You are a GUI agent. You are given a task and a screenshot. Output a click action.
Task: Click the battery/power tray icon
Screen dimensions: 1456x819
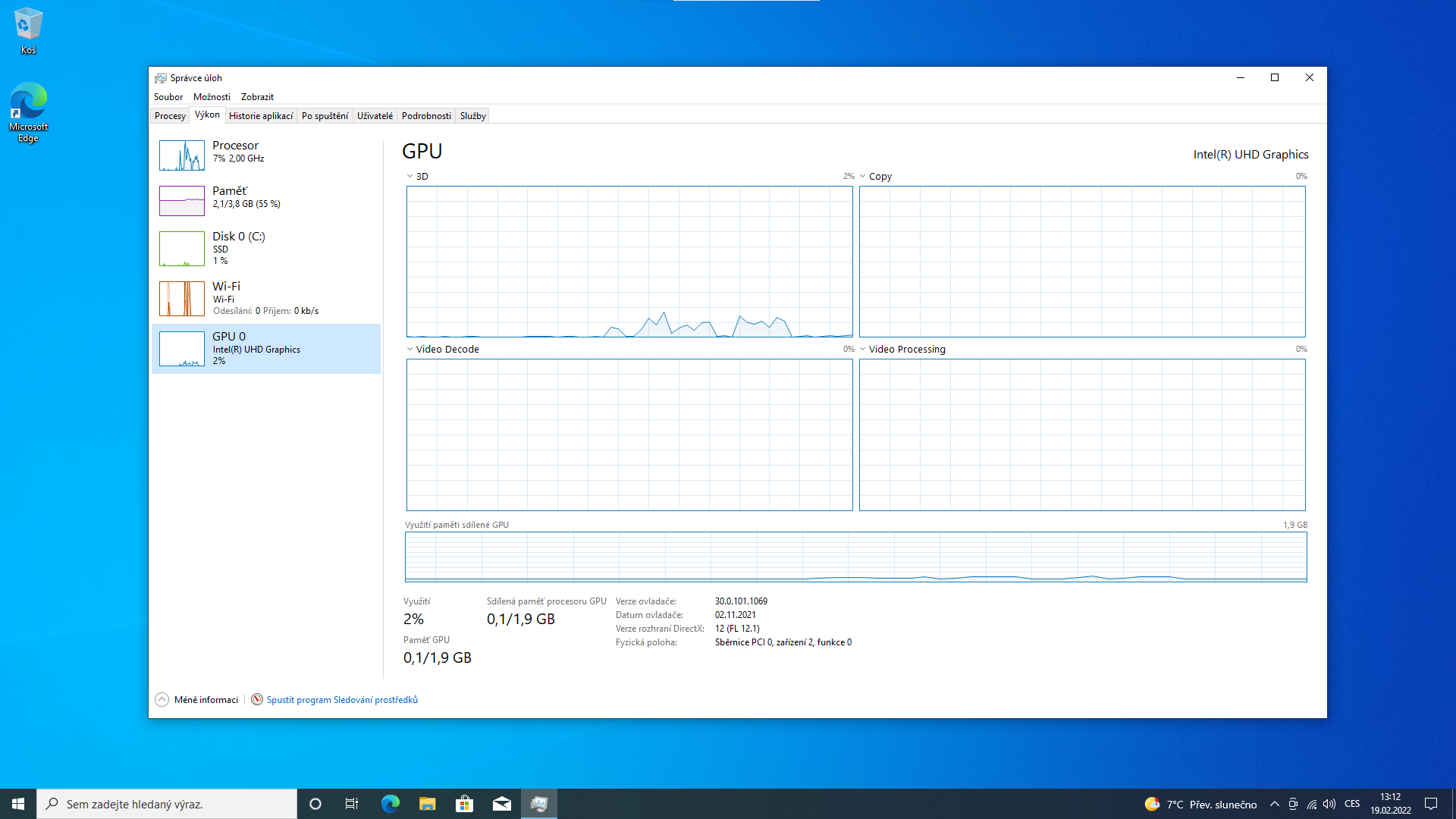click(x=1293, y=804)
